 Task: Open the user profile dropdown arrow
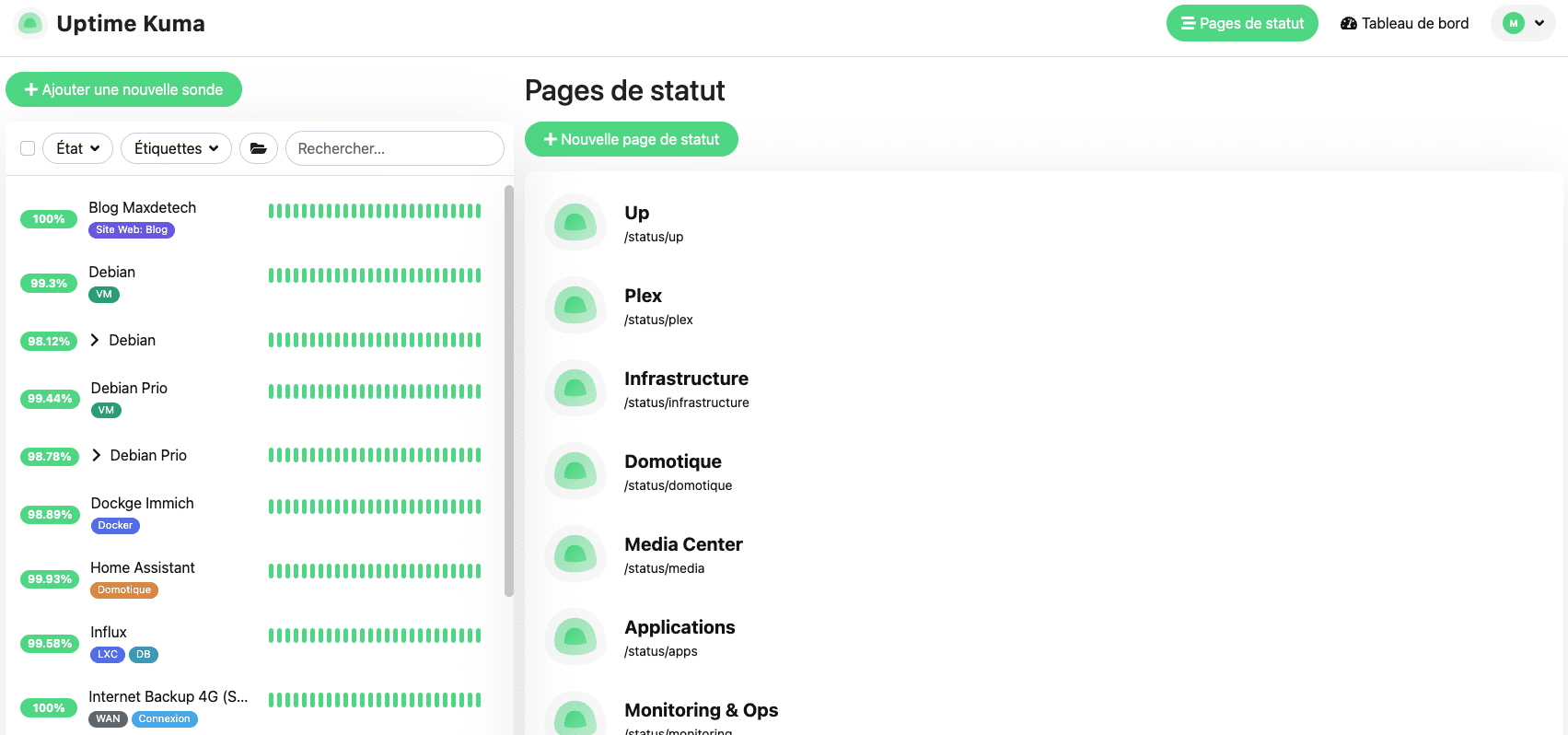tap(1539, 24)
